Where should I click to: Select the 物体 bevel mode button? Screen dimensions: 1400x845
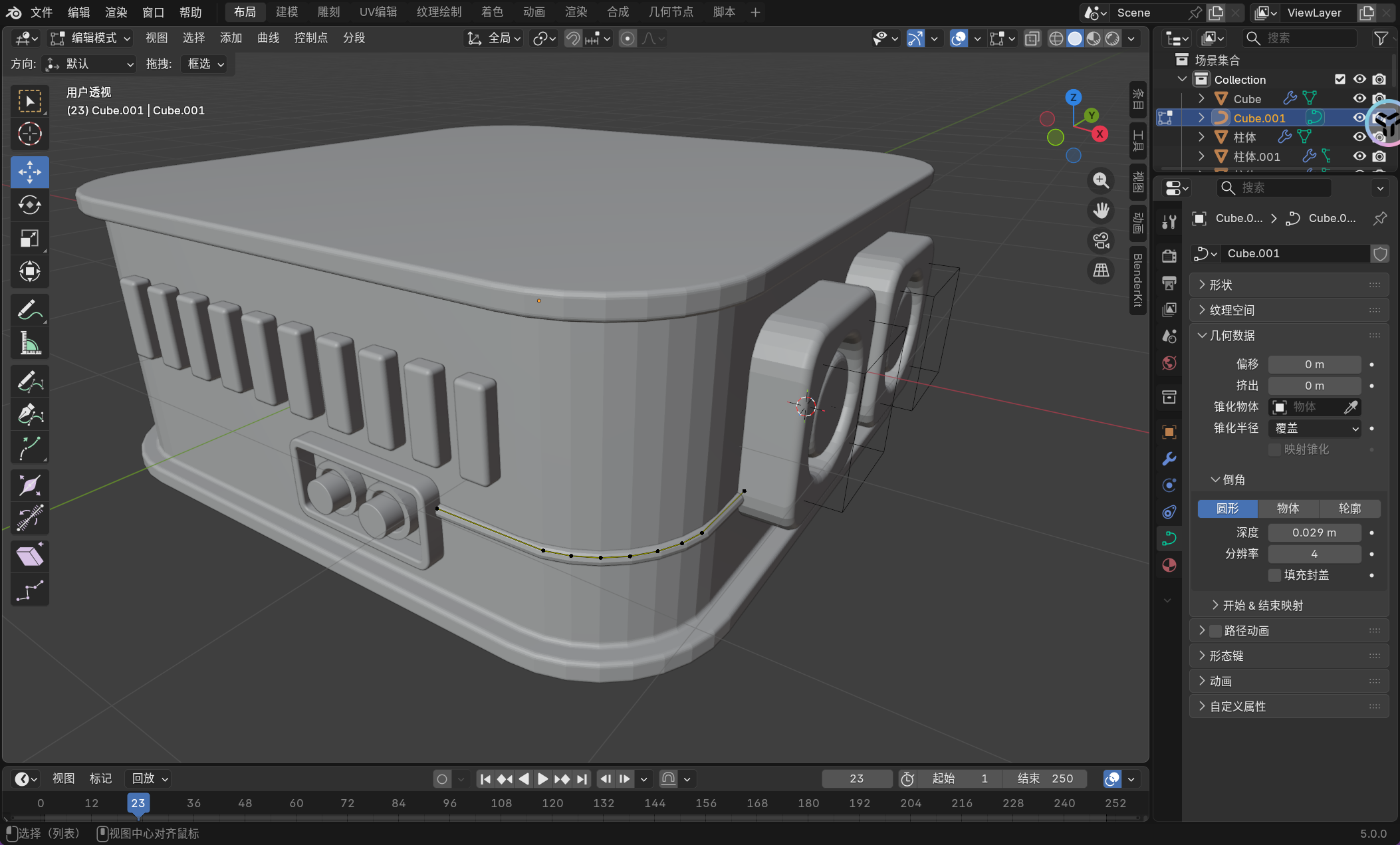(1288, 509)
